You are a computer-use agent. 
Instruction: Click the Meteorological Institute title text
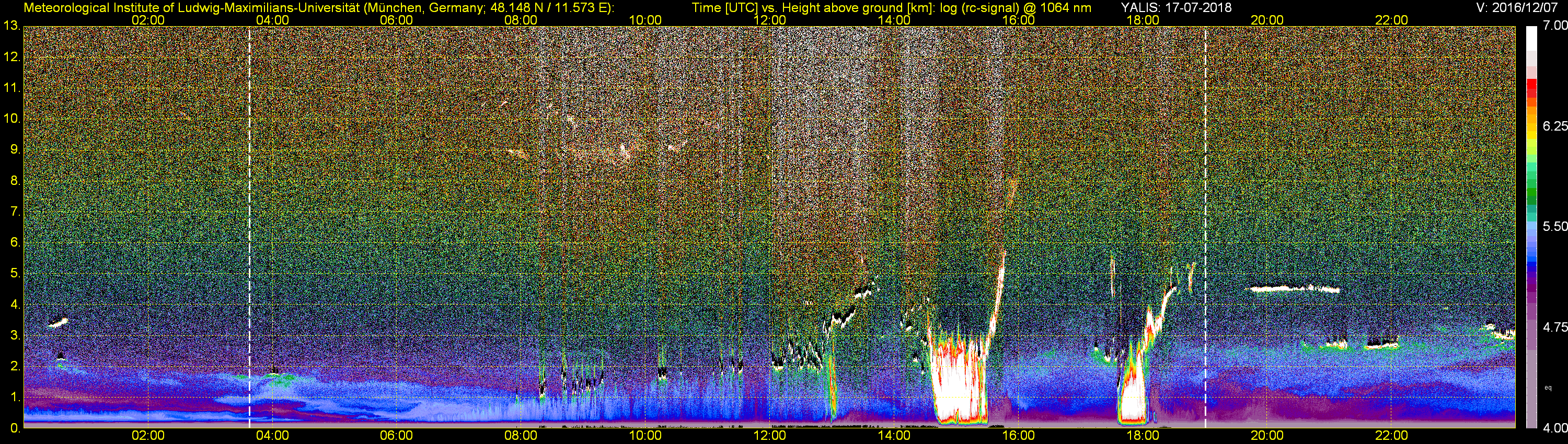point(318,8)
